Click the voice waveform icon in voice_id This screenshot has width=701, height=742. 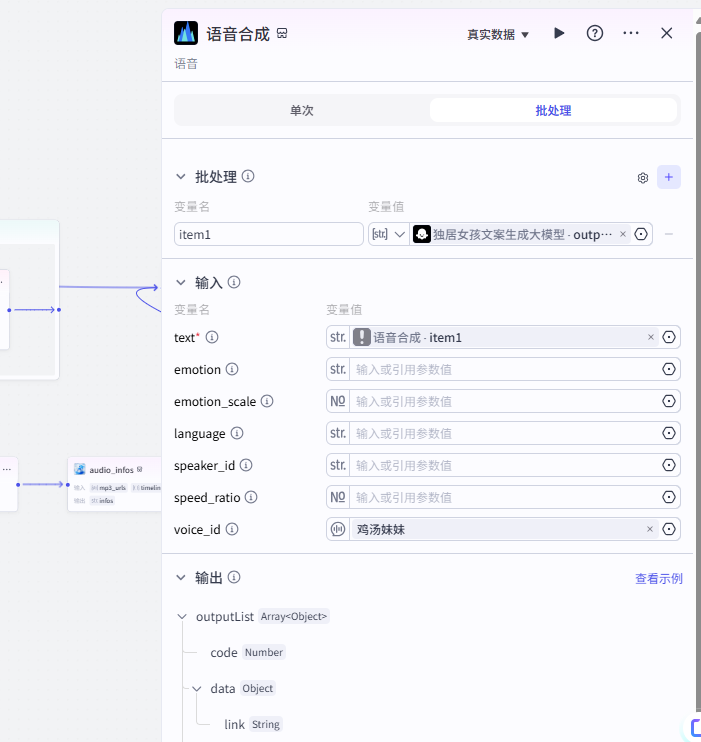pos(338,529)
